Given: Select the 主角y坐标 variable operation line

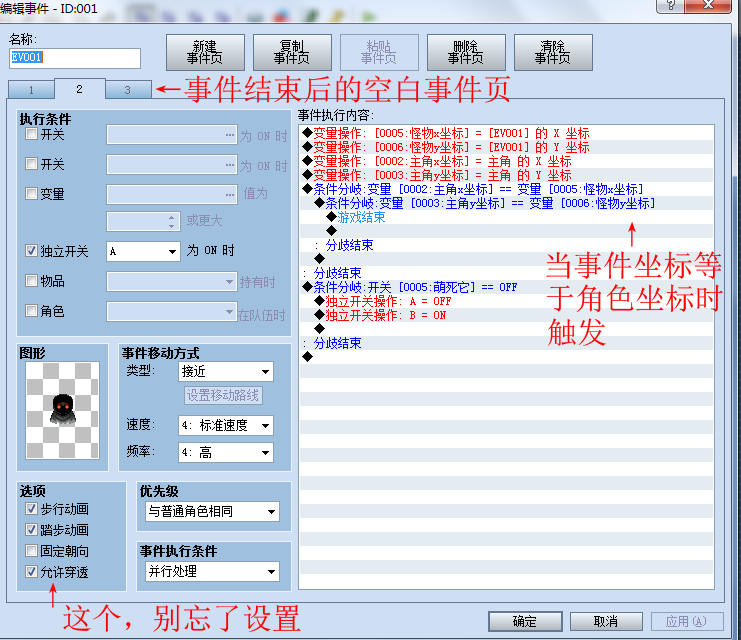Looking at the screenshot, I should tap(506, 175).
